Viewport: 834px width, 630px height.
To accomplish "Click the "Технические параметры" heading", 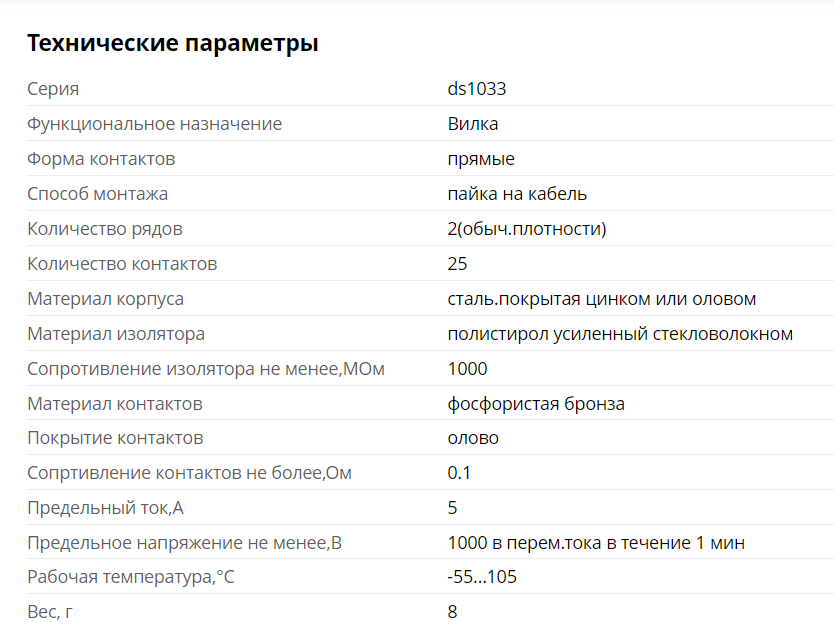I will (173, 43).
